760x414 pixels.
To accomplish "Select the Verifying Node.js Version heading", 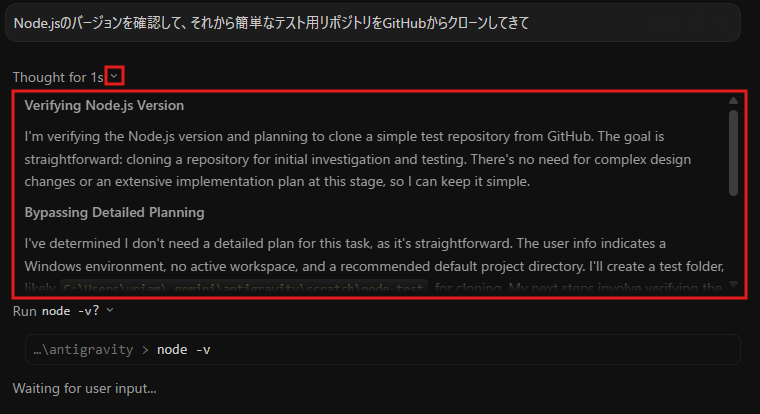I will click(x=104, y=105).
